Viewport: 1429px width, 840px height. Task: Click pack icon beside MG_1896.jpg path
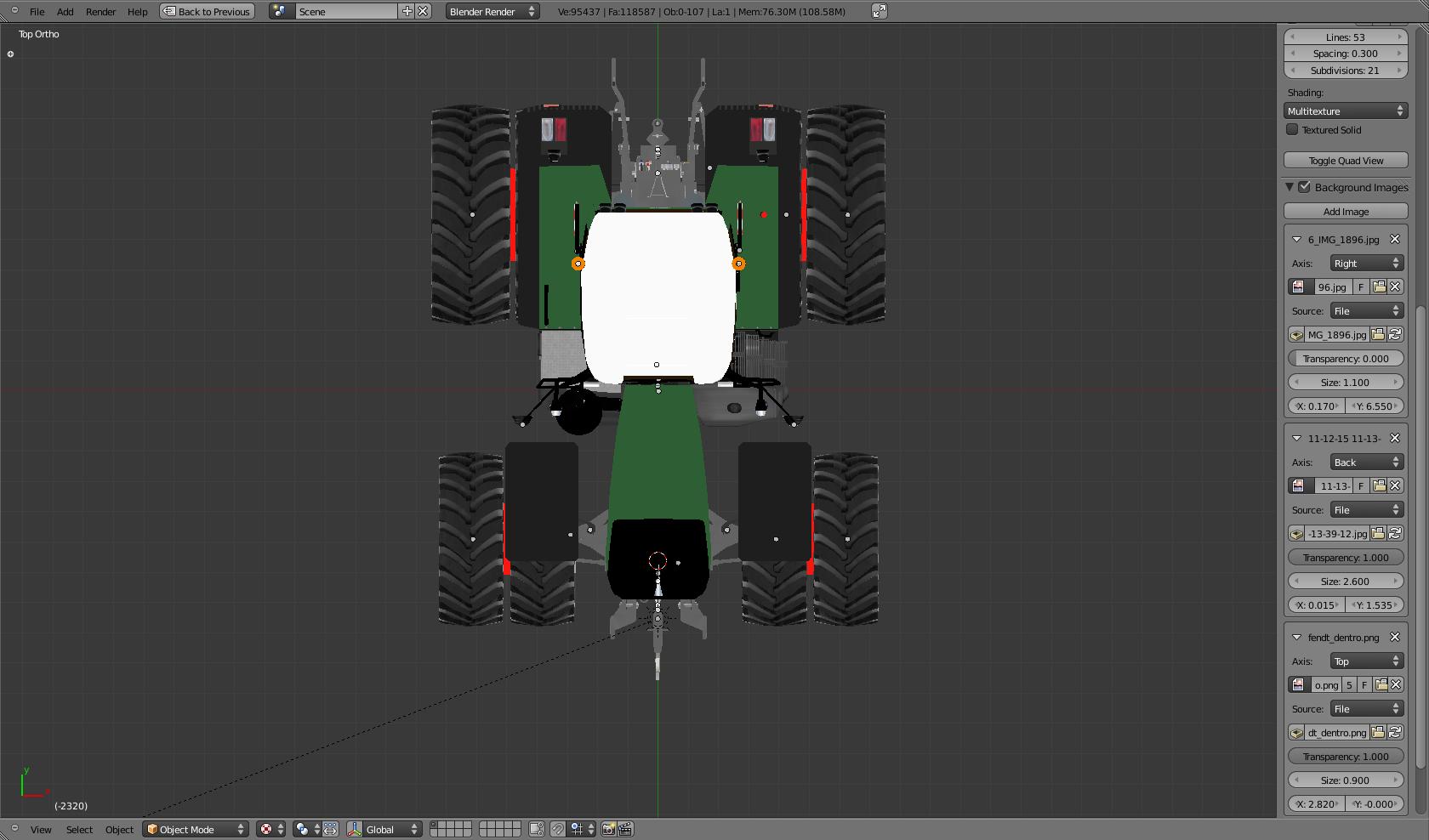click(x=1296, y=335)
